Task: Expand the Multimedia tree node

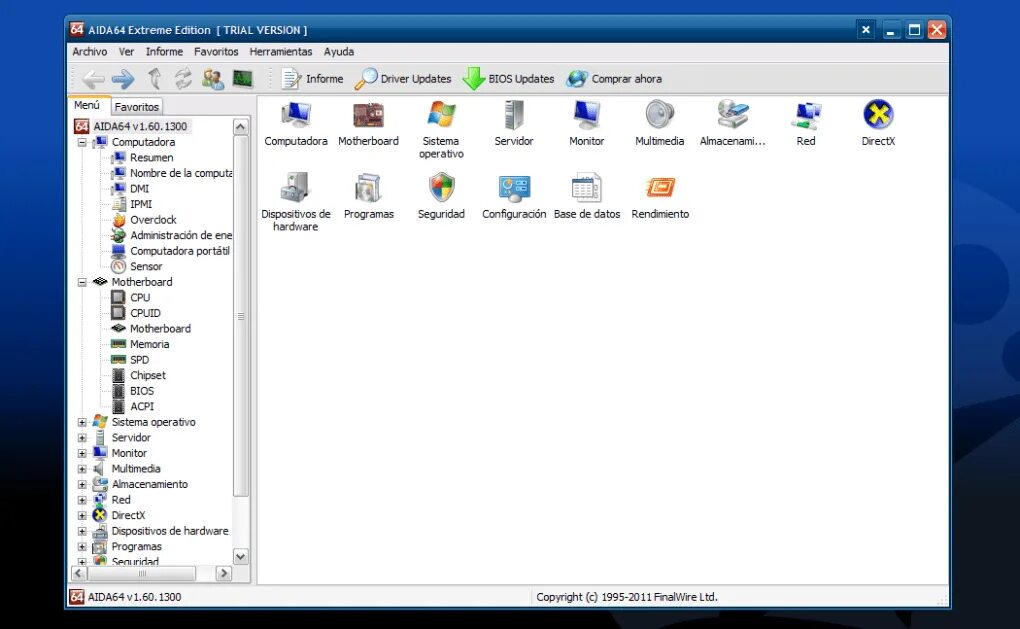Action: 82,469
